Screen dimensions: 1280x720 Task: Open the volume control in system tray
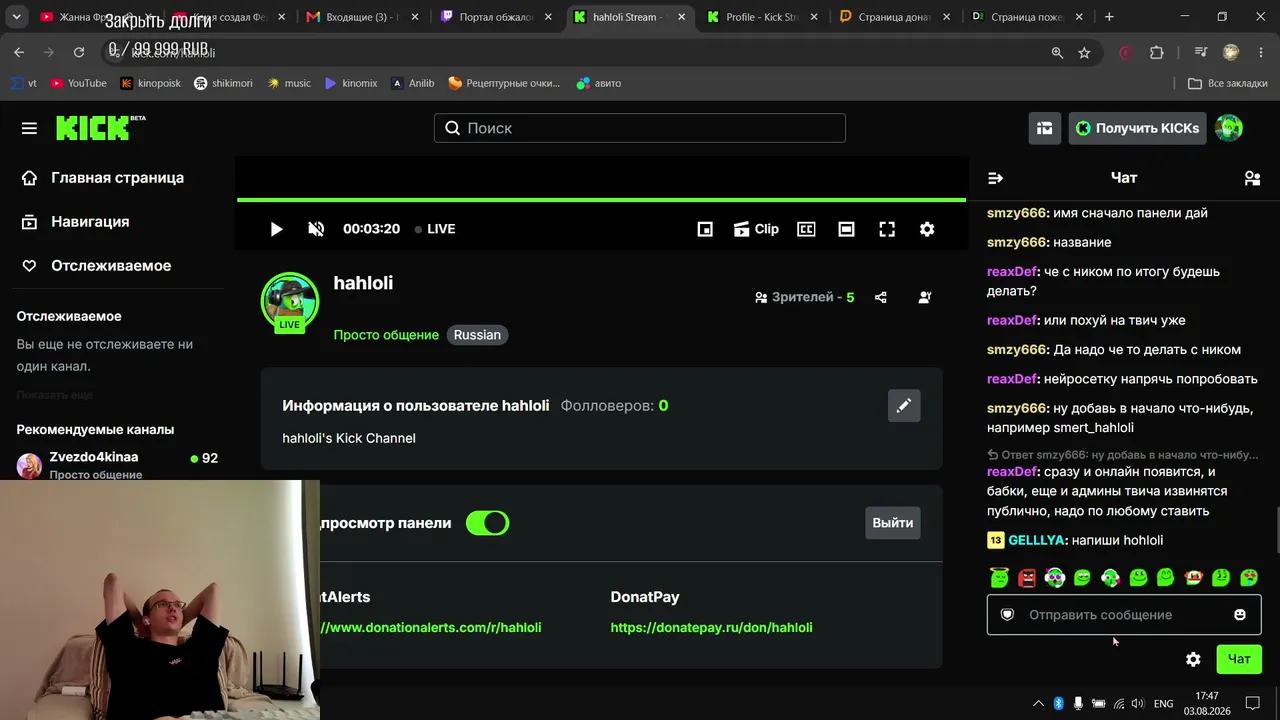point(1139,703)
